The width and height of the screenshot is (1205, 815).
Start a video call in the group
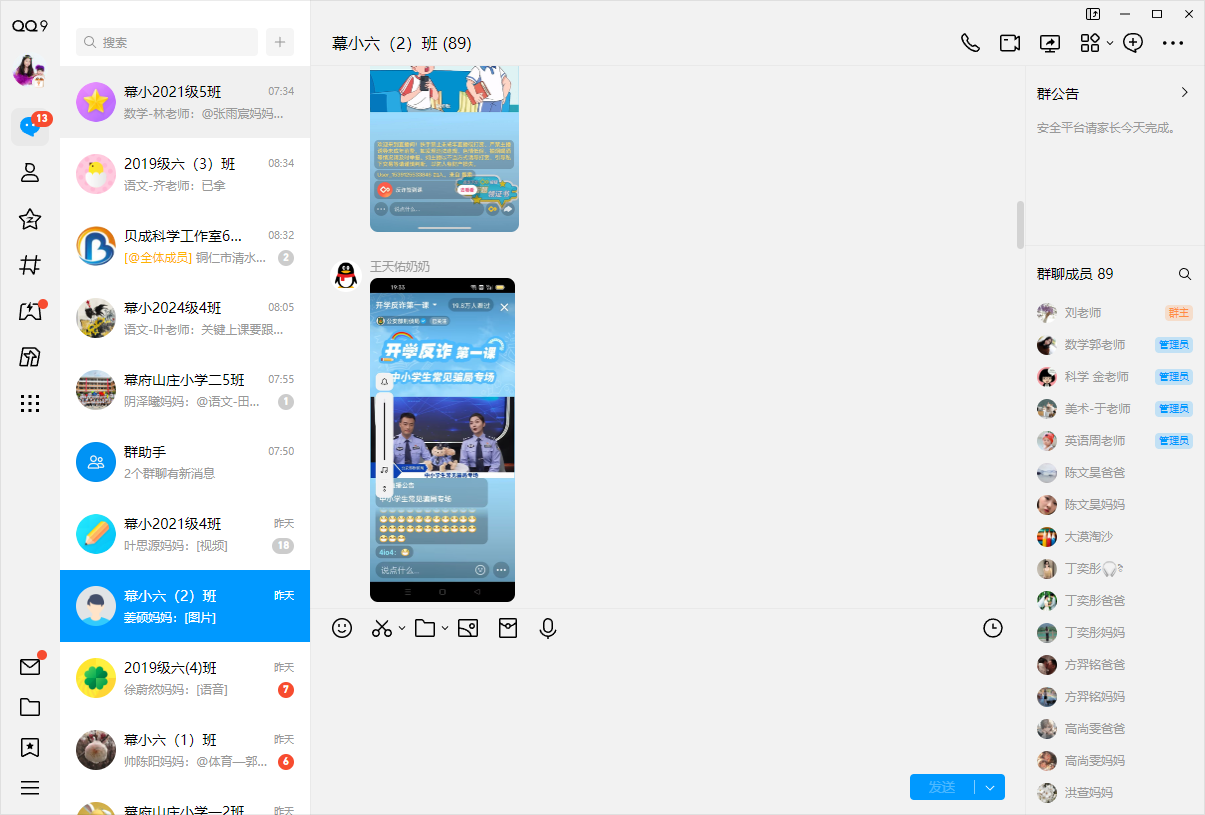[1010, 43]
